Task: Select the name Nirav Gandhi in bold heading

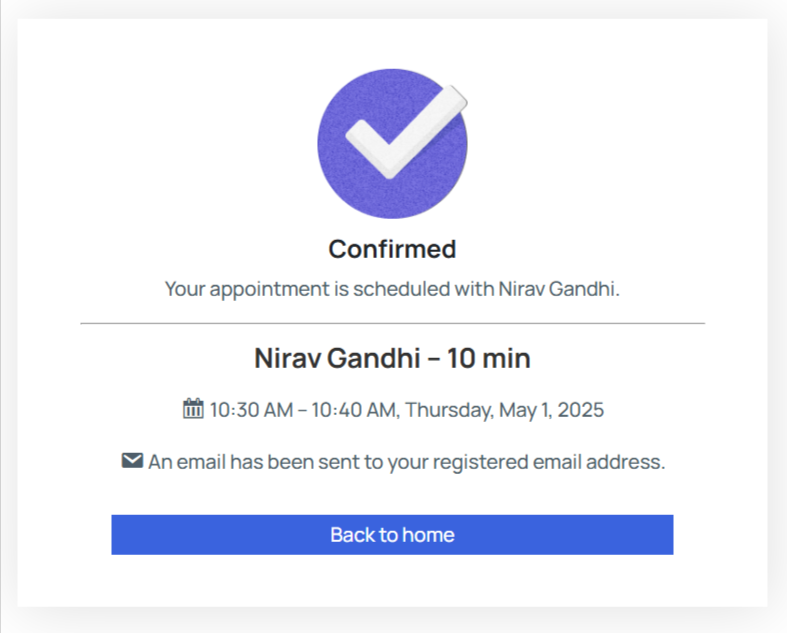Action: tap(337, 358)
